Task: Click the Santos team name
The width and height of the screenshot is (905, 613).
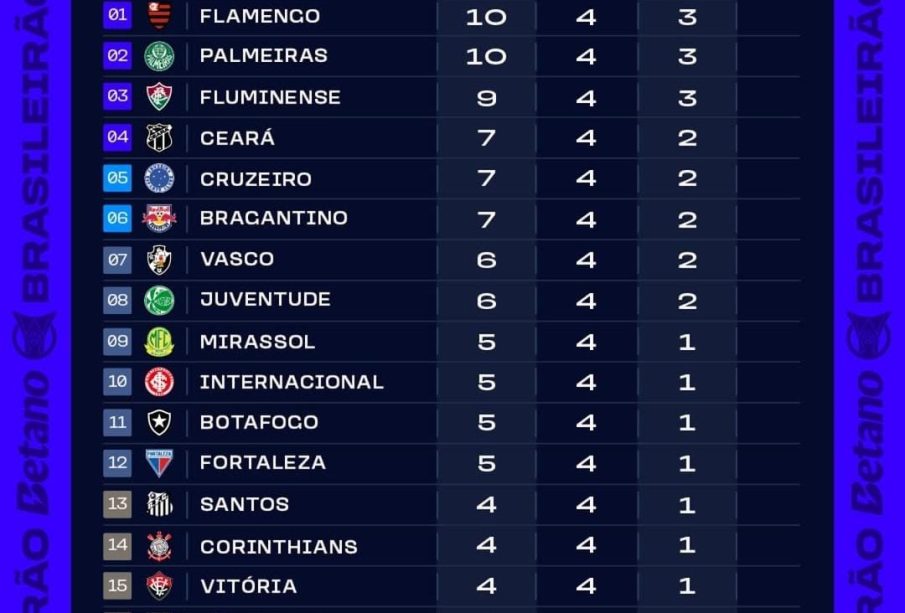Action: point(244,505)
